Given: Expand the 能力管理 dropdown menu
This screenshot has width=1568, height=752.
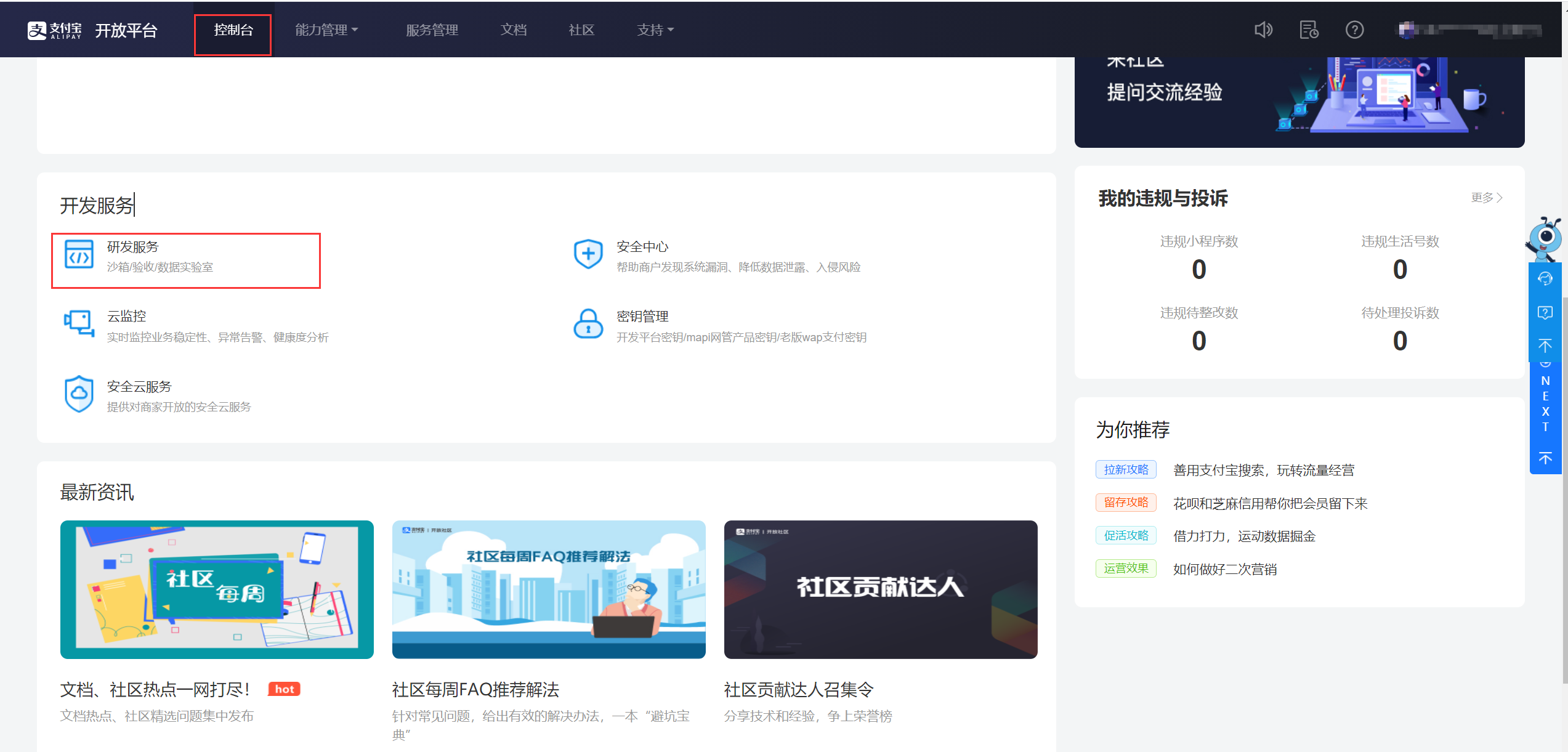Looking at the screenshot, I should (x=326, y=30).
